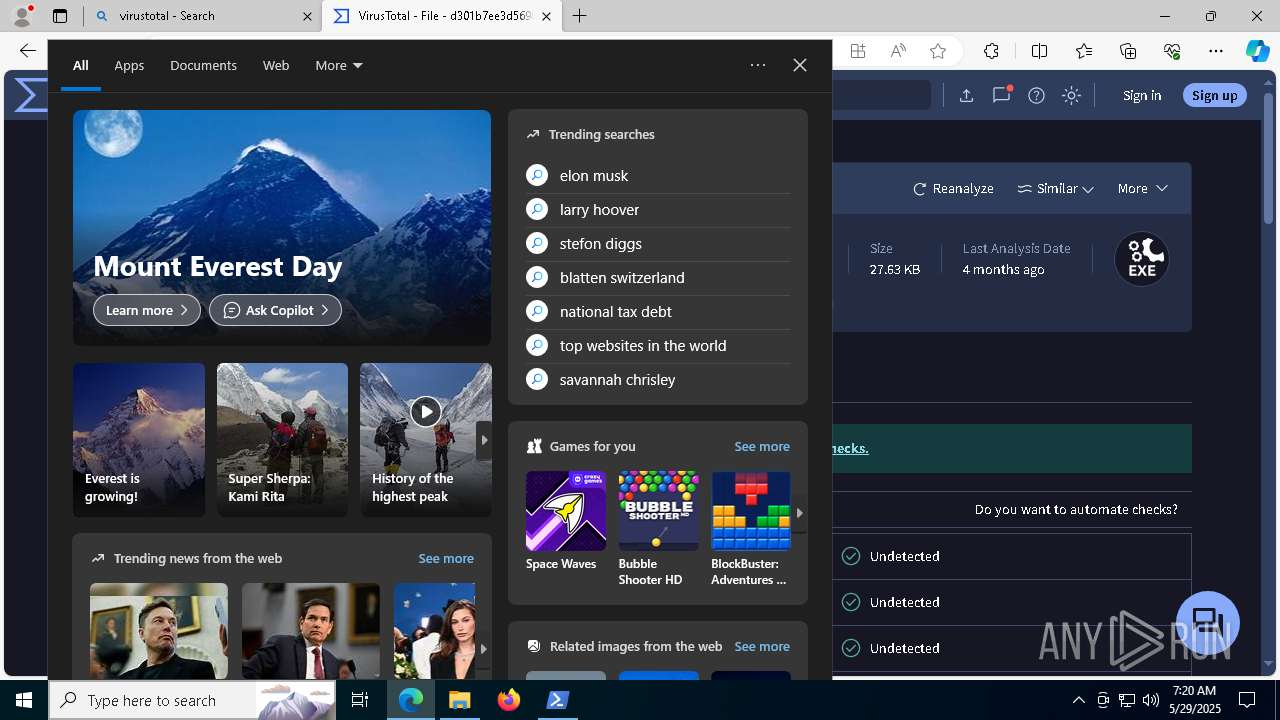This screenshot has width=1280, height=720.
Task: Search trending topic savannah chrisley
Action: pos(658,379)
